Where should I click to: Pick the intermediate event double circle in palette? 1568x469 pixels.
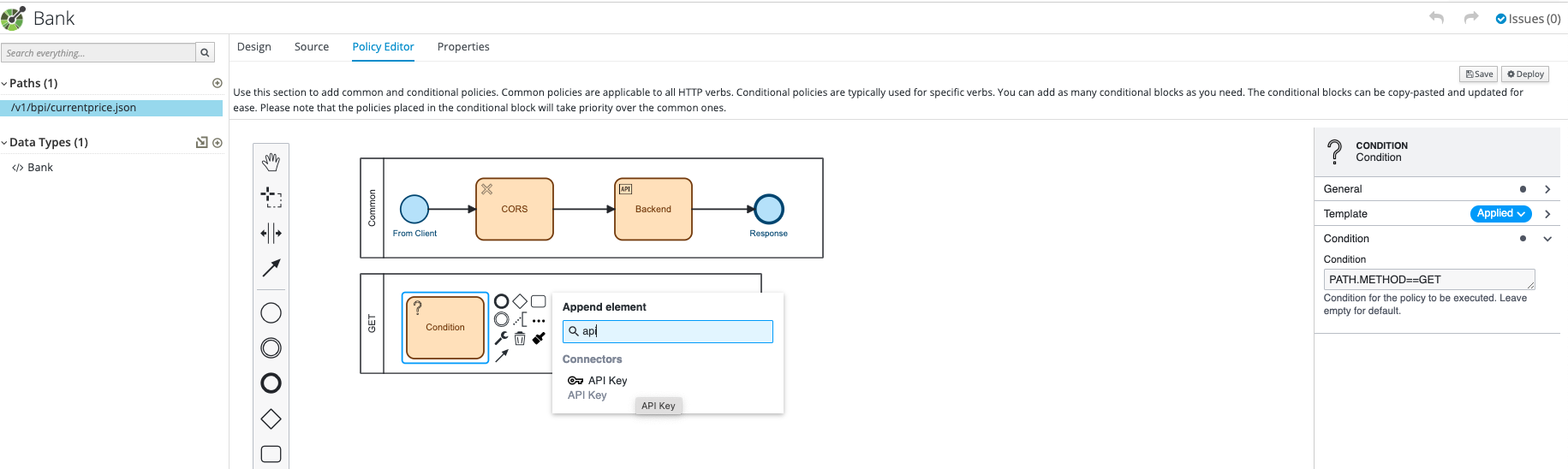tap(271, 348)
